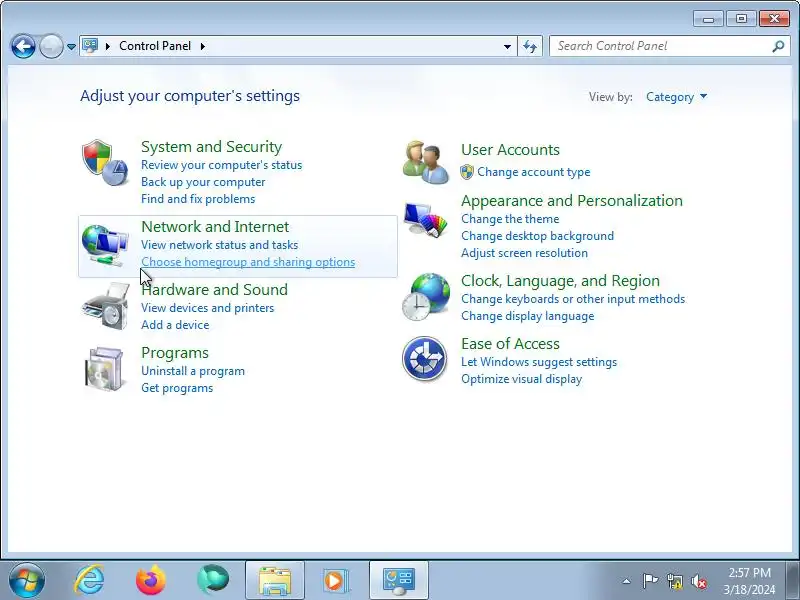
Task: Click the Show desktop strip beside the clock
Action: [793, 580]
